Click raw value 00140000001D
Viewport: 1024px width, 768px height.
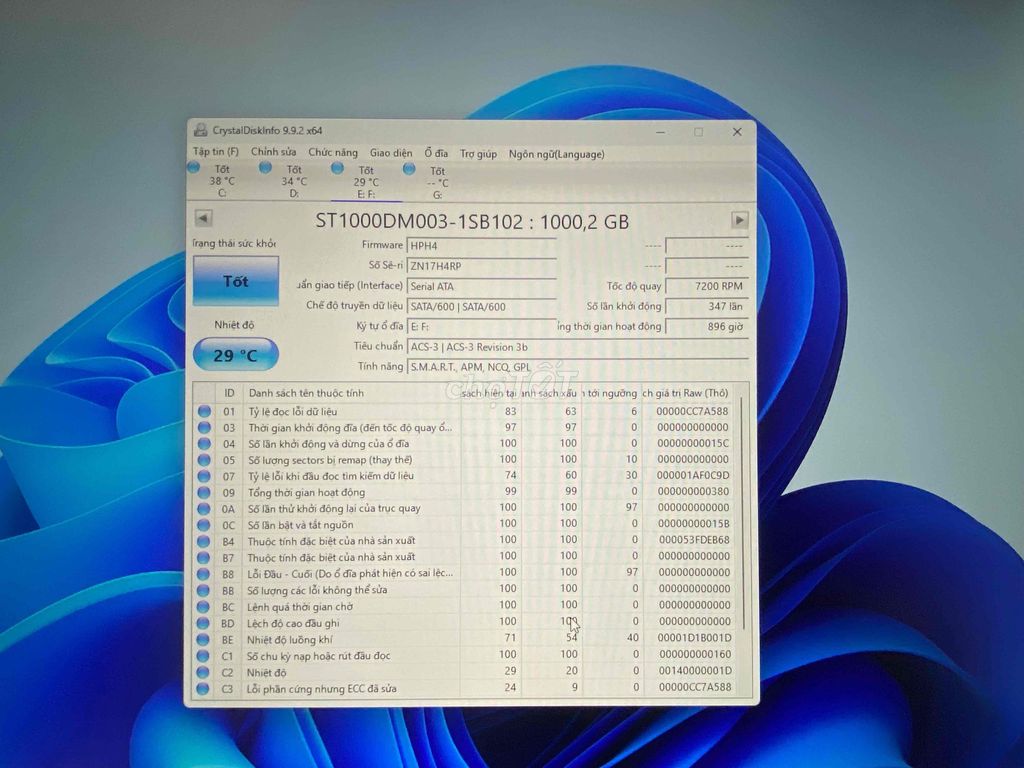pyautogui.click(x=695, y=671)
